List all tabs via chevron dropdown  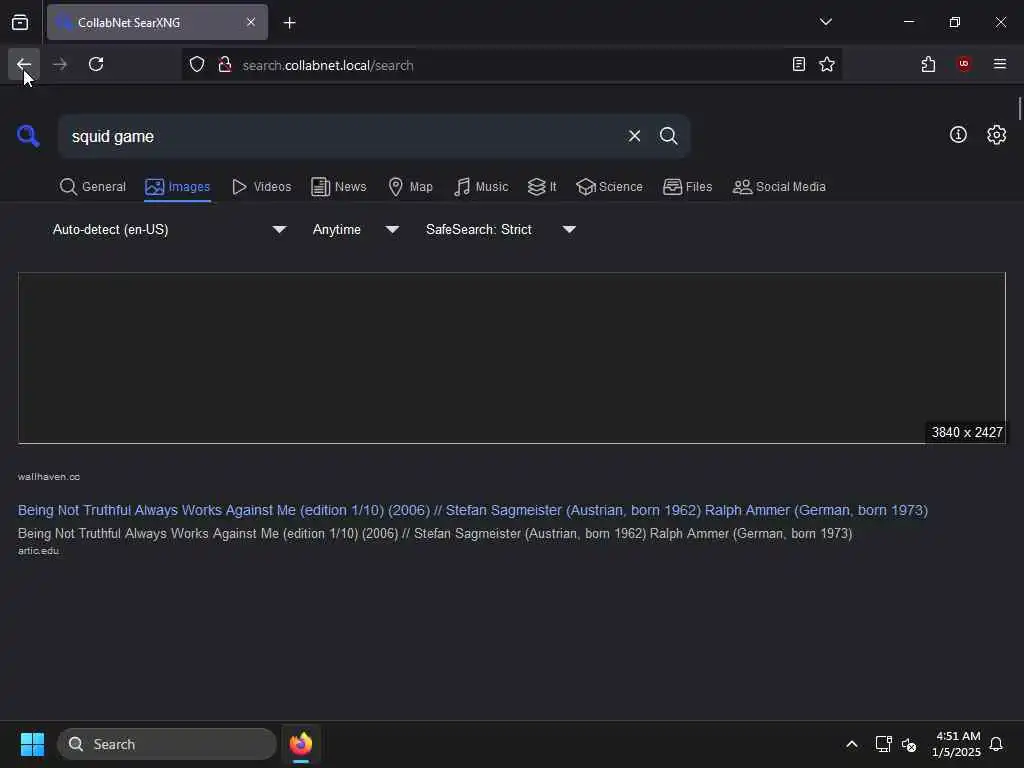coord(825,22)
